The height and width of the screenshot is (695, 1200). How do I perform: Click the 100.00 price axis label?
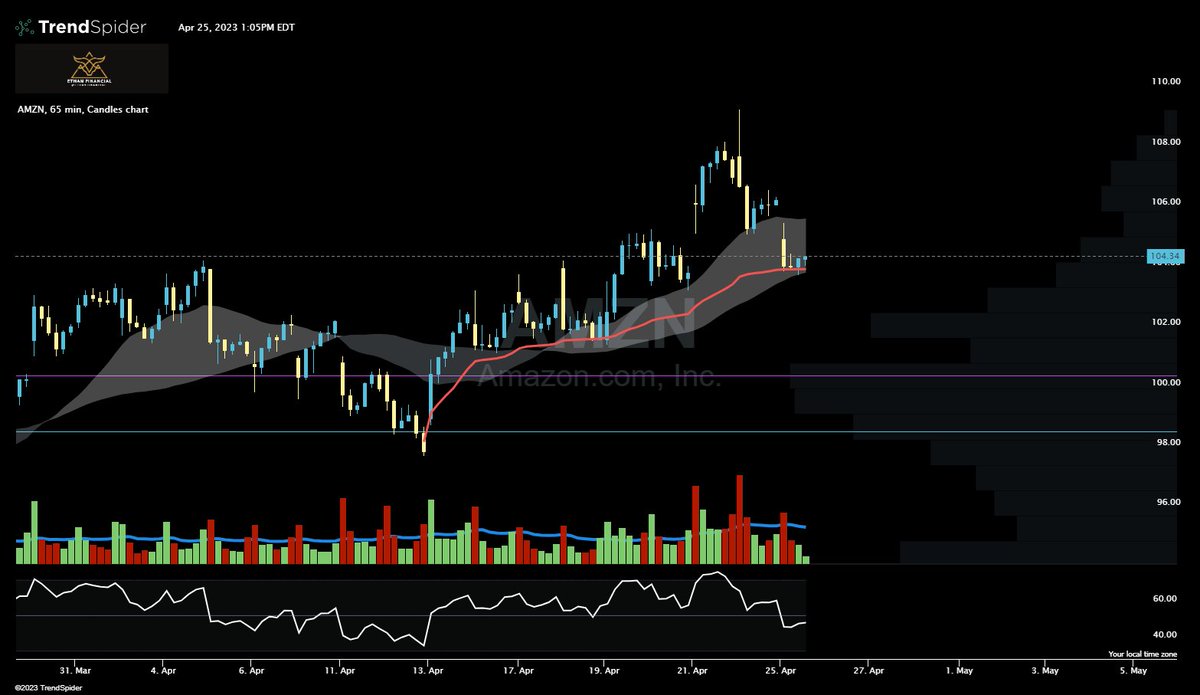[1165, 382]
